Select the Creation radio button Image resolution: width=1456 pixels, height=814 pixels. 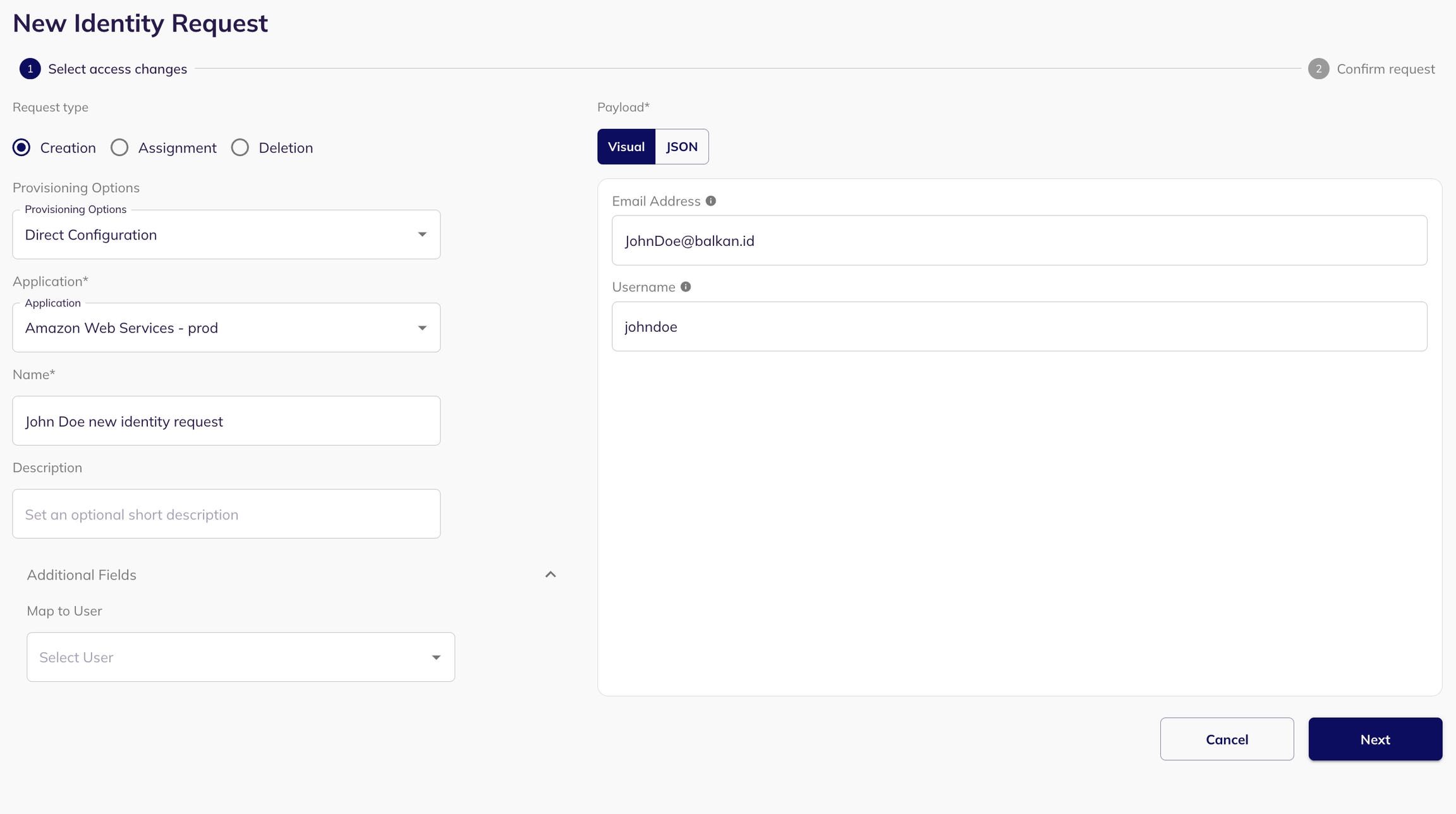click(x=21, y=147)
